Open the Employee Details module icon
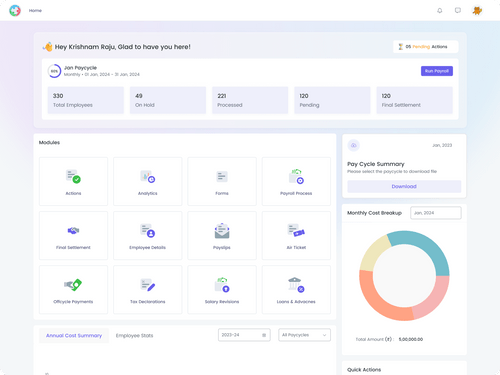Image resolution: width=500 pixels, height=375 pixels. pyautogui.click(x=148, y=230)
